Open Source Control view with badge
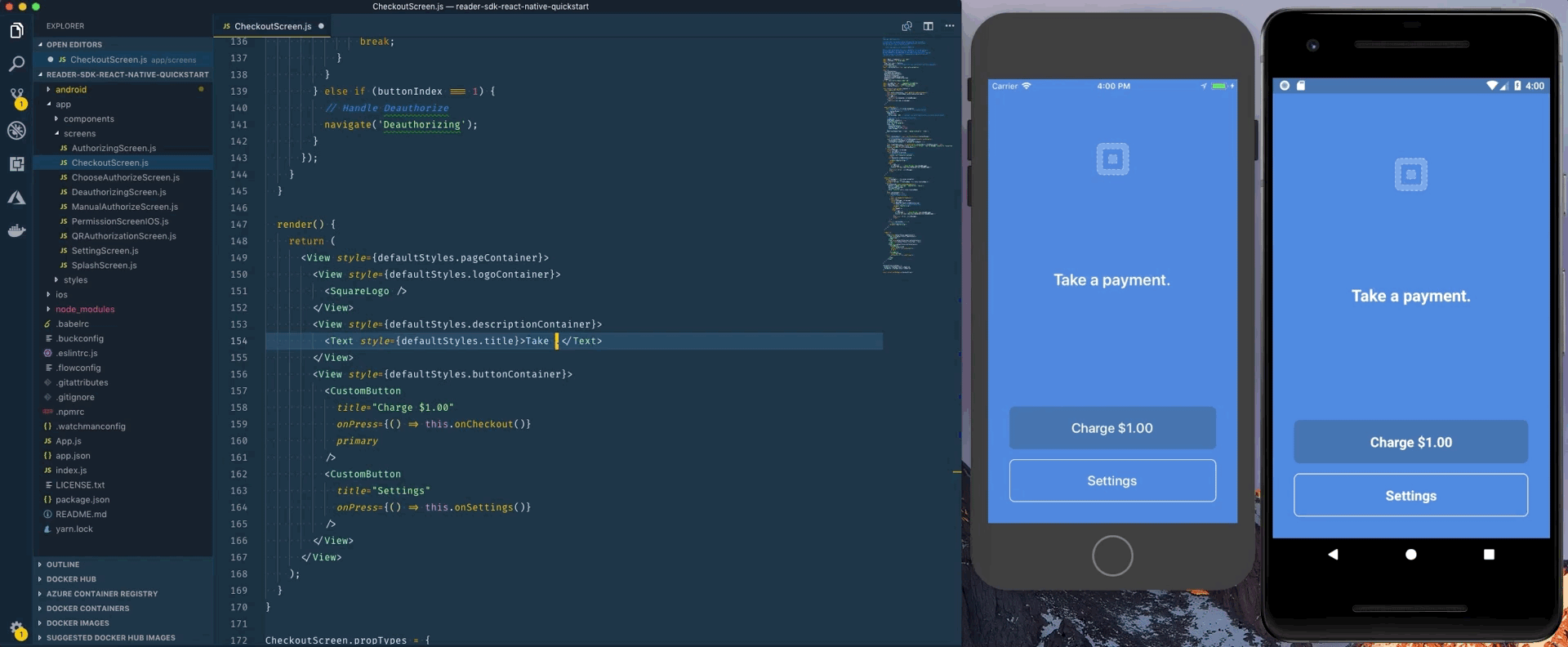Viewport: 1568px width, 647px height. [16, 98]
